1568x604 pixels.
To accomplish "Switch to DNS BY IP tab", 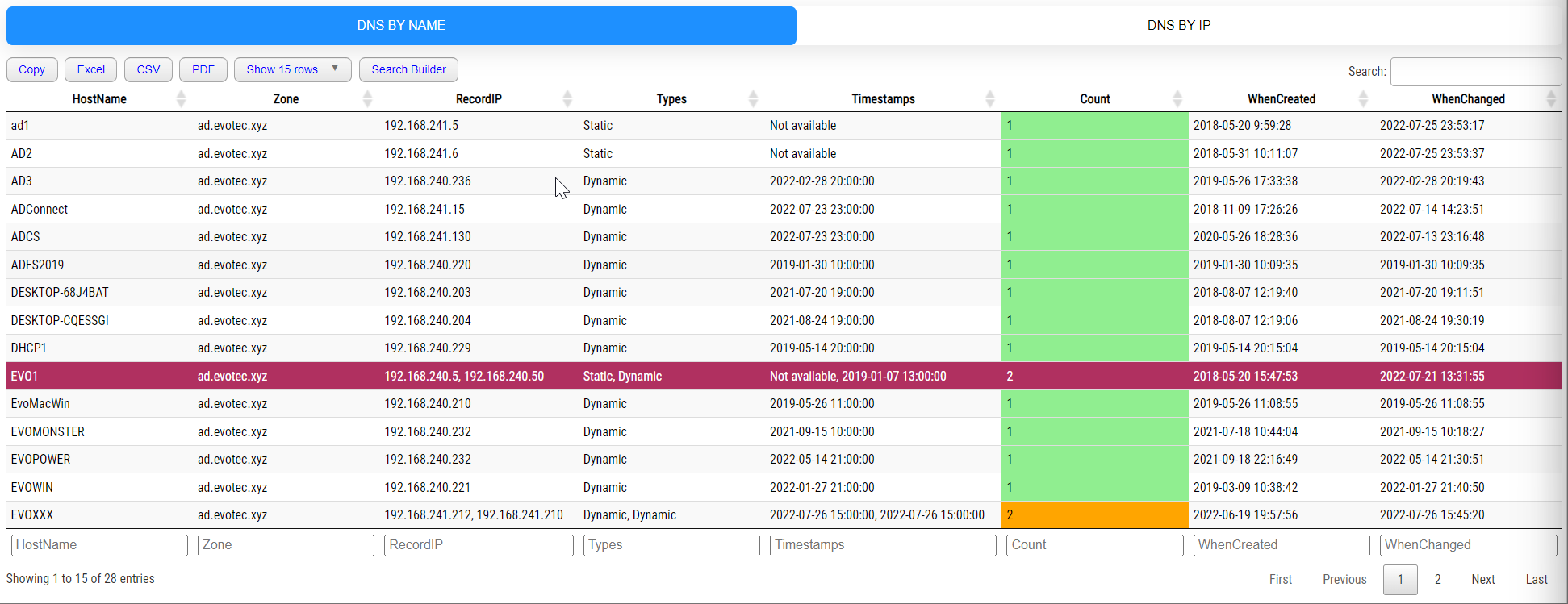I will pos(1178,26).
